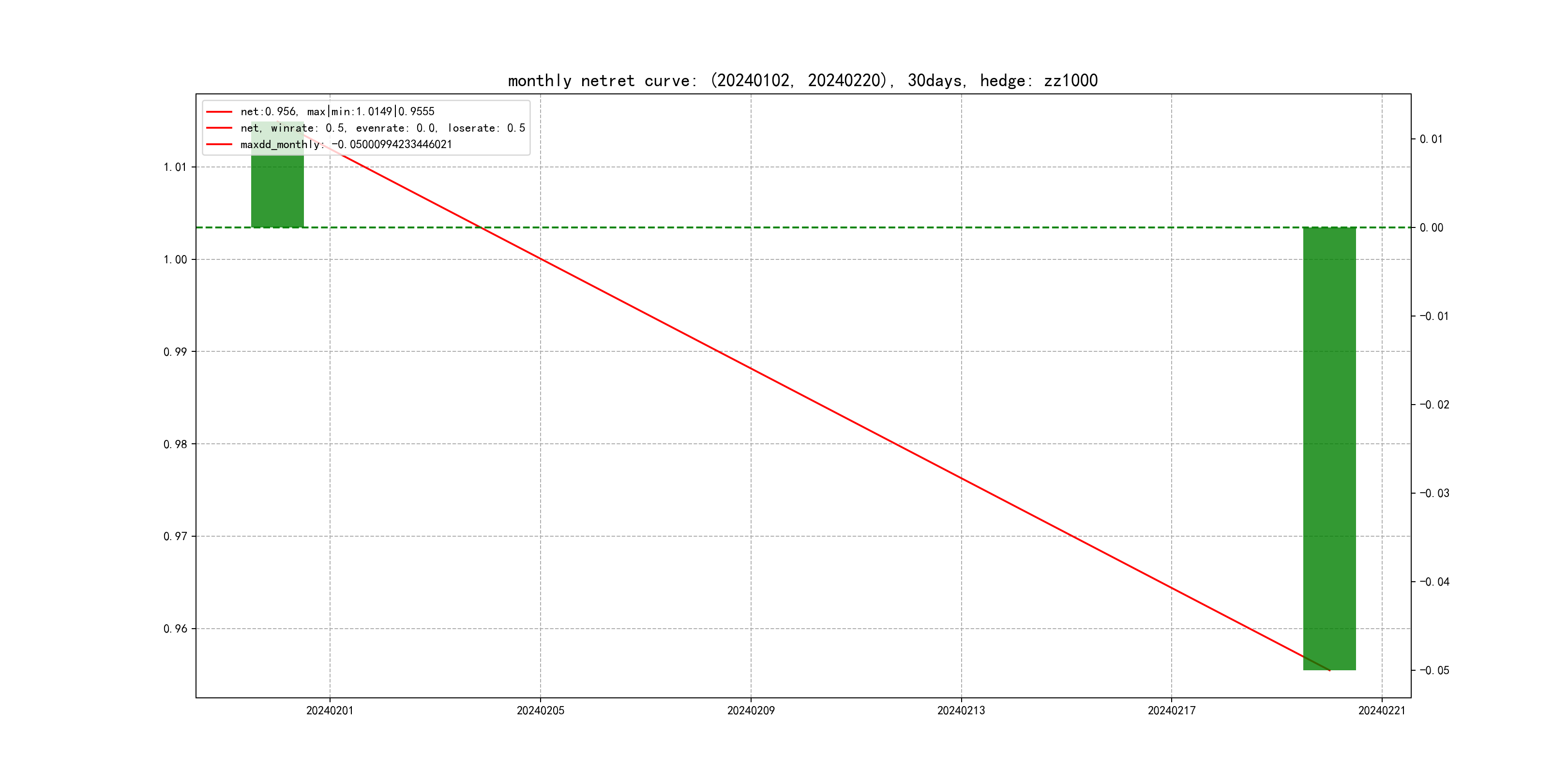Click the first legend entry net:0.956
Viewport: 1568px width, 784px height.
(x=337, y=111)
